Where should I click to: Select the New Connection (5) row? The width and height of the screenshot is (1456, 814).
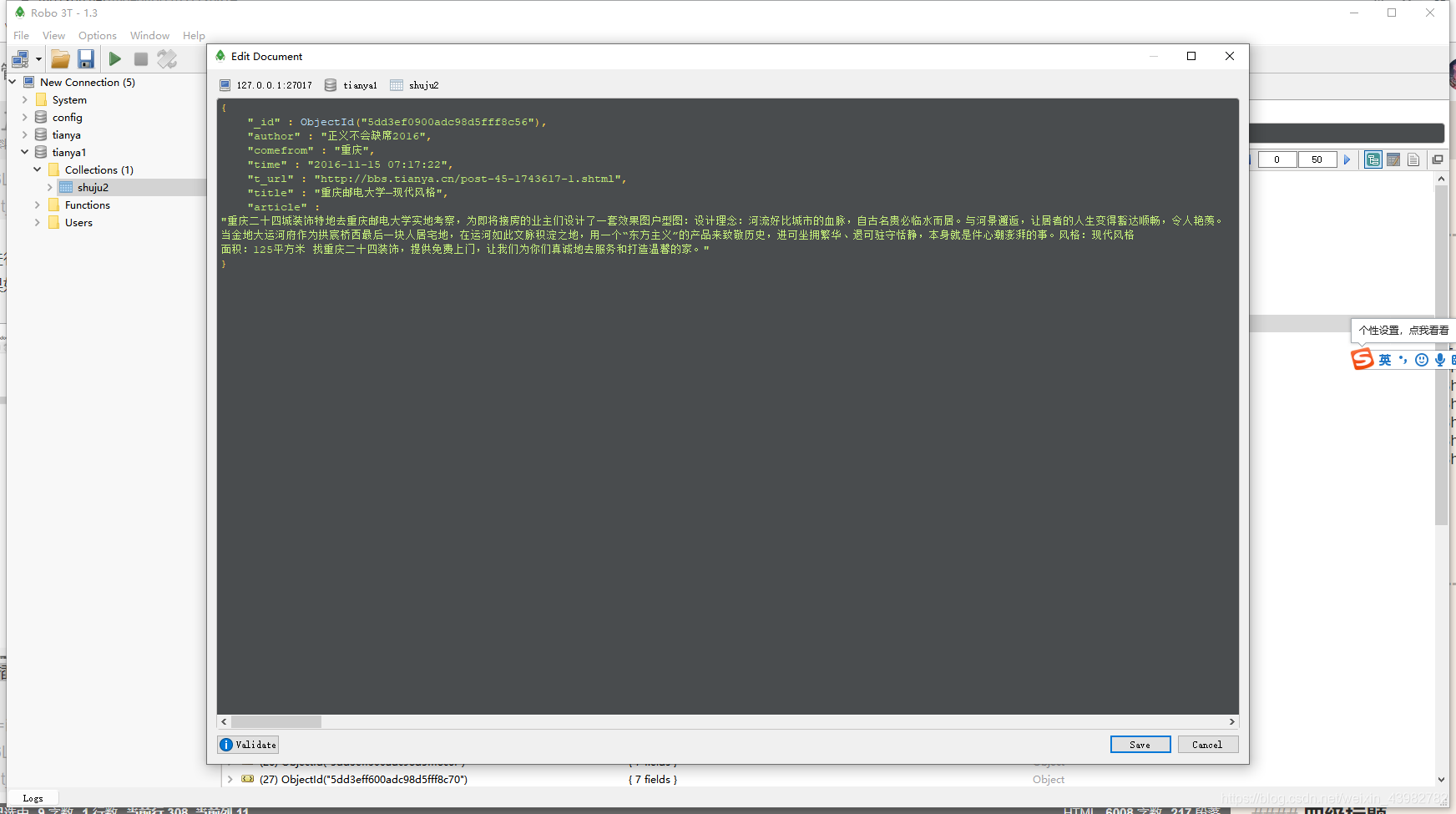click(88, 82)
